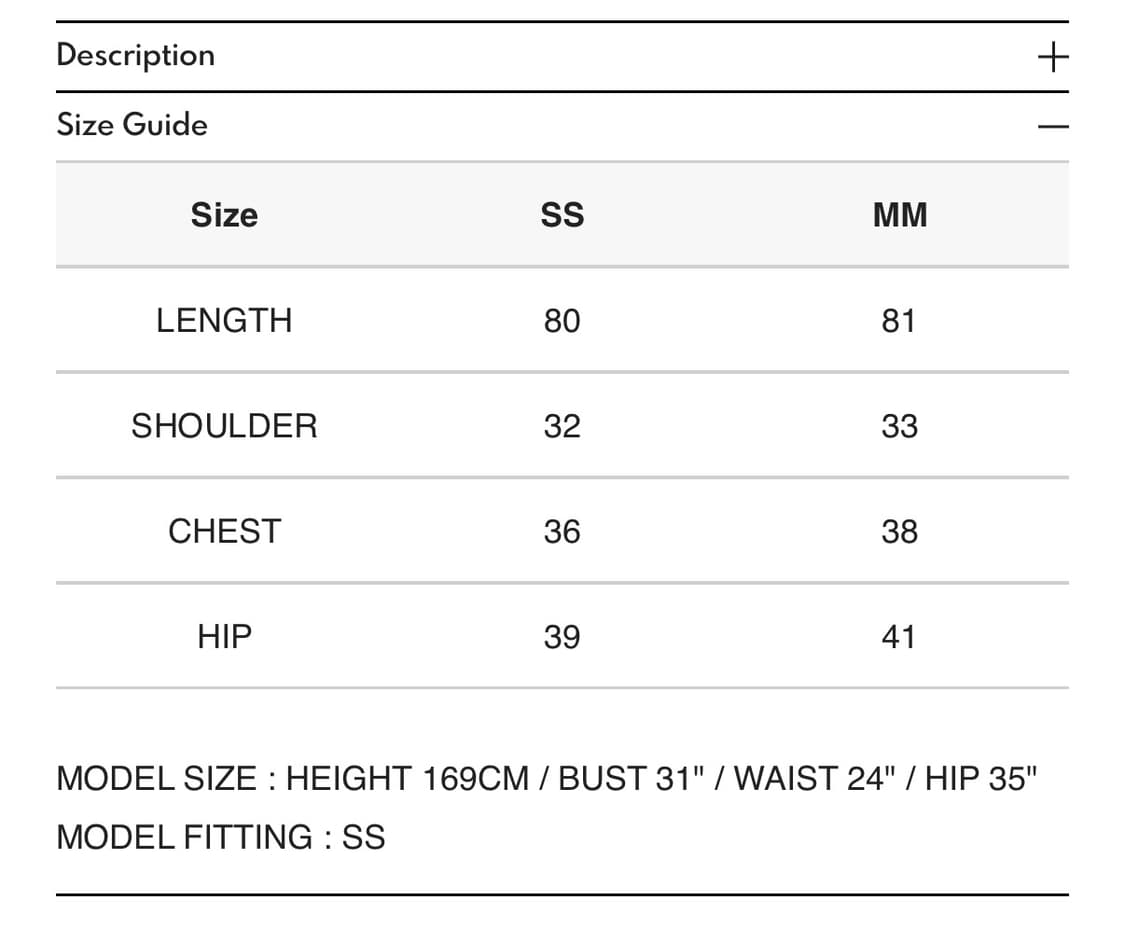Click the MM chest value 38
Screen dimensions: 1125x926
pos(898,531)
